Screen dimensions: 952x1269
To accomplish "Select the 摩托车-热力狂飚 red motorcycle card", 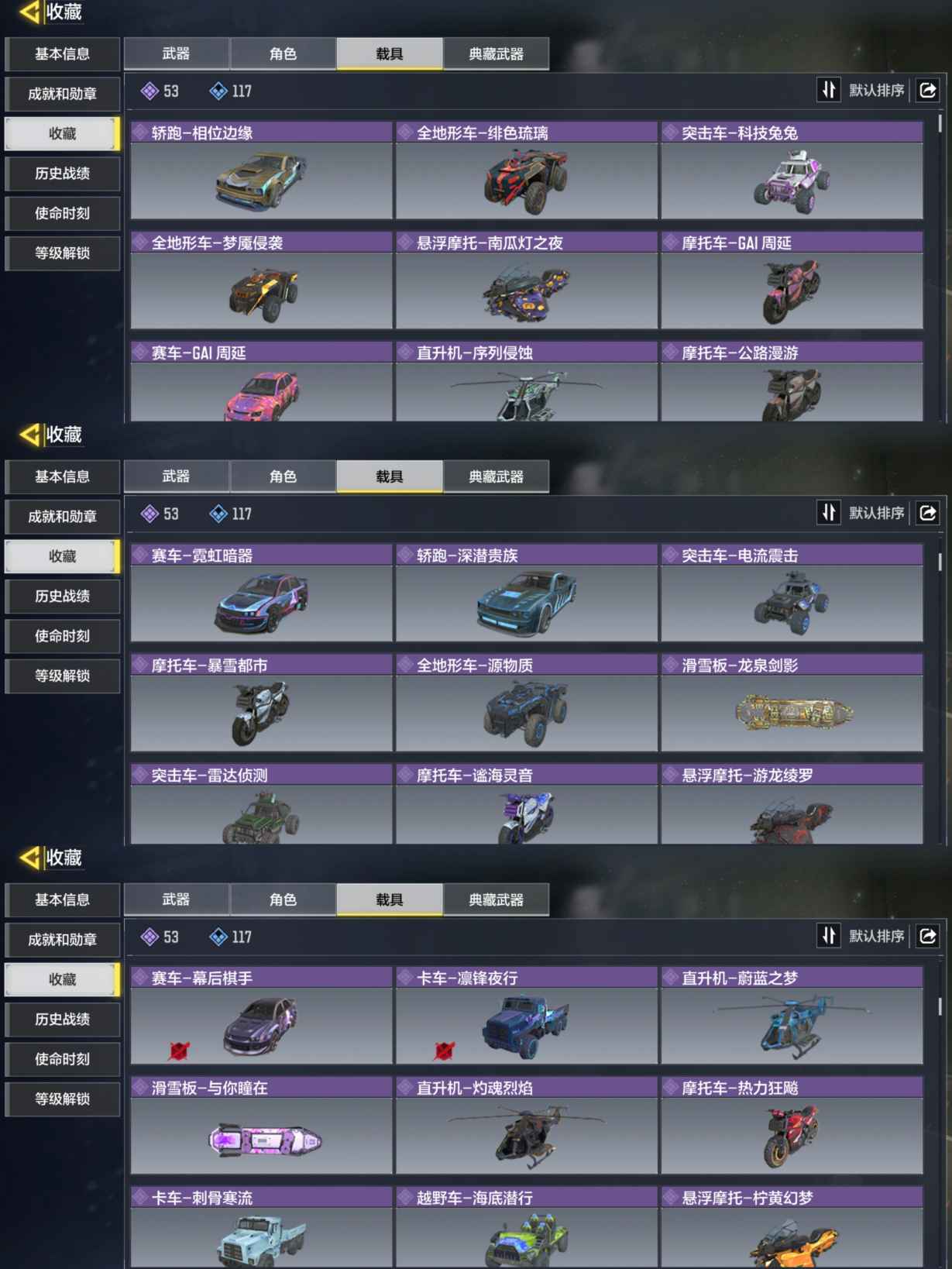I will click(792, 1125).
